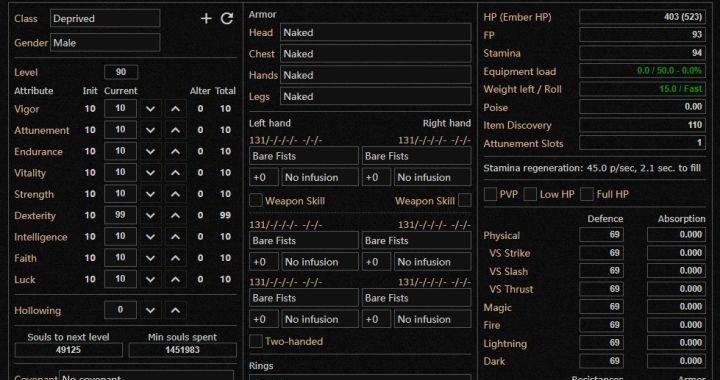
Task: Open second right hand No infusion dropdown
Action: pos(433,262)
